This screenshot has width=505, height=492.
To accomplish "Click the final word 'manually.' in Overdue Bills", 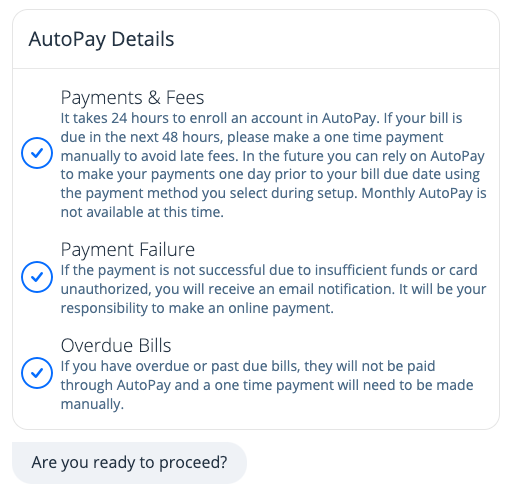I will 92,404.
